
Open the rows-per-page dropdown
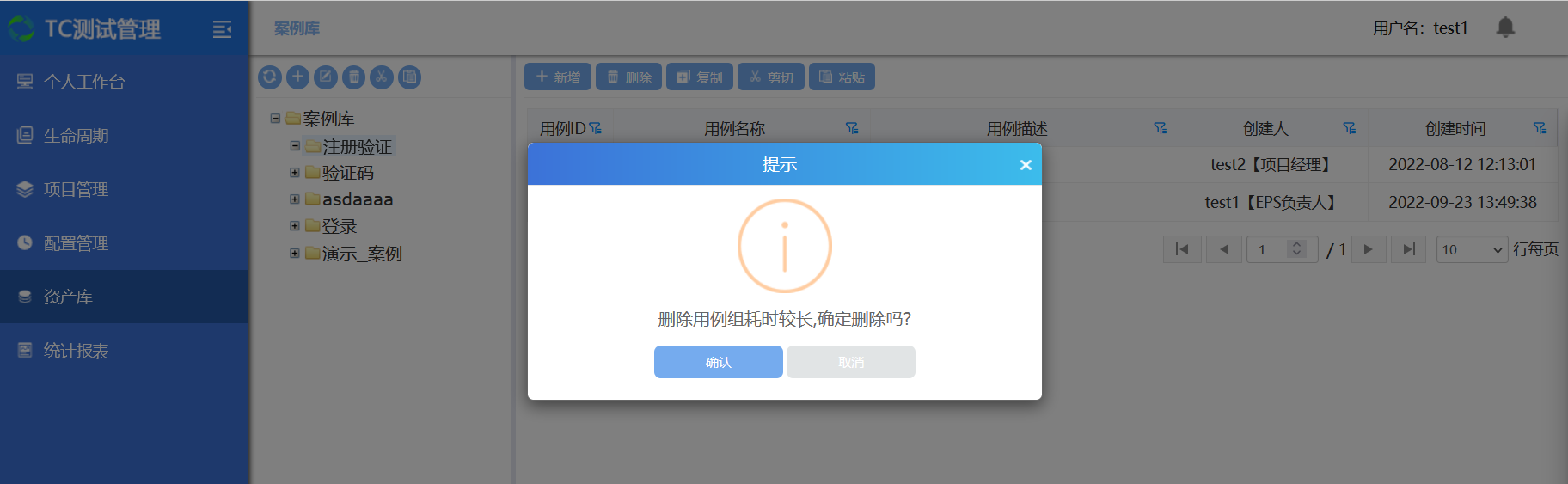1472,249
